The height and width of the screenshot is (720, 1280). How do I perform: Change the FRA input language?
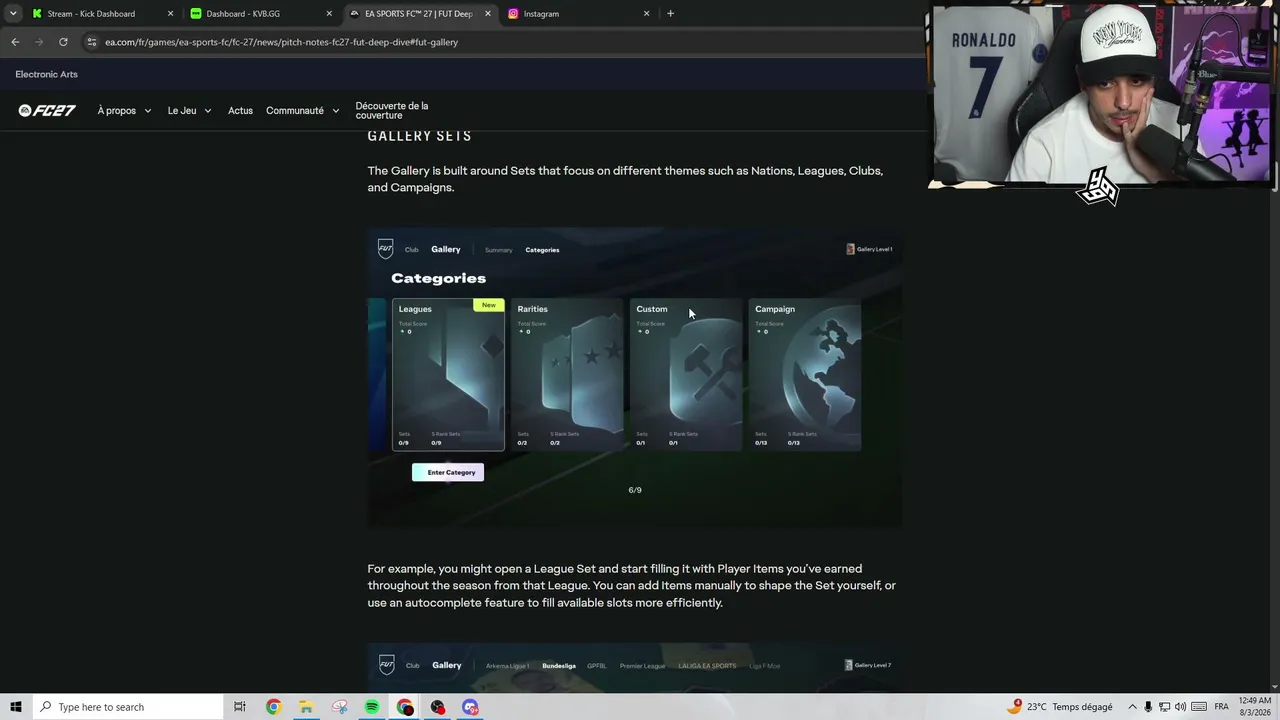[x=1221, y=707]
